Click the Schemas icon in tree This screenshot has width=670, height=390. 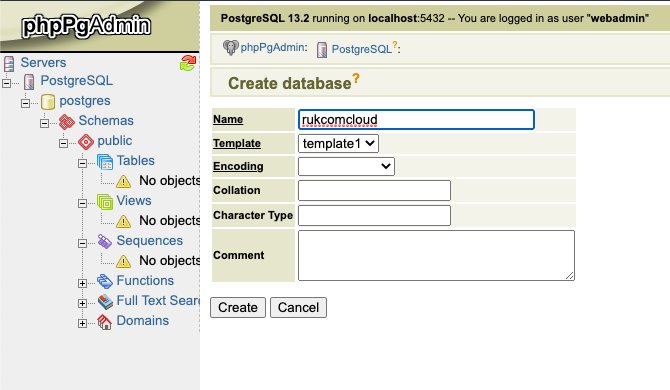[x=67, y=122]
